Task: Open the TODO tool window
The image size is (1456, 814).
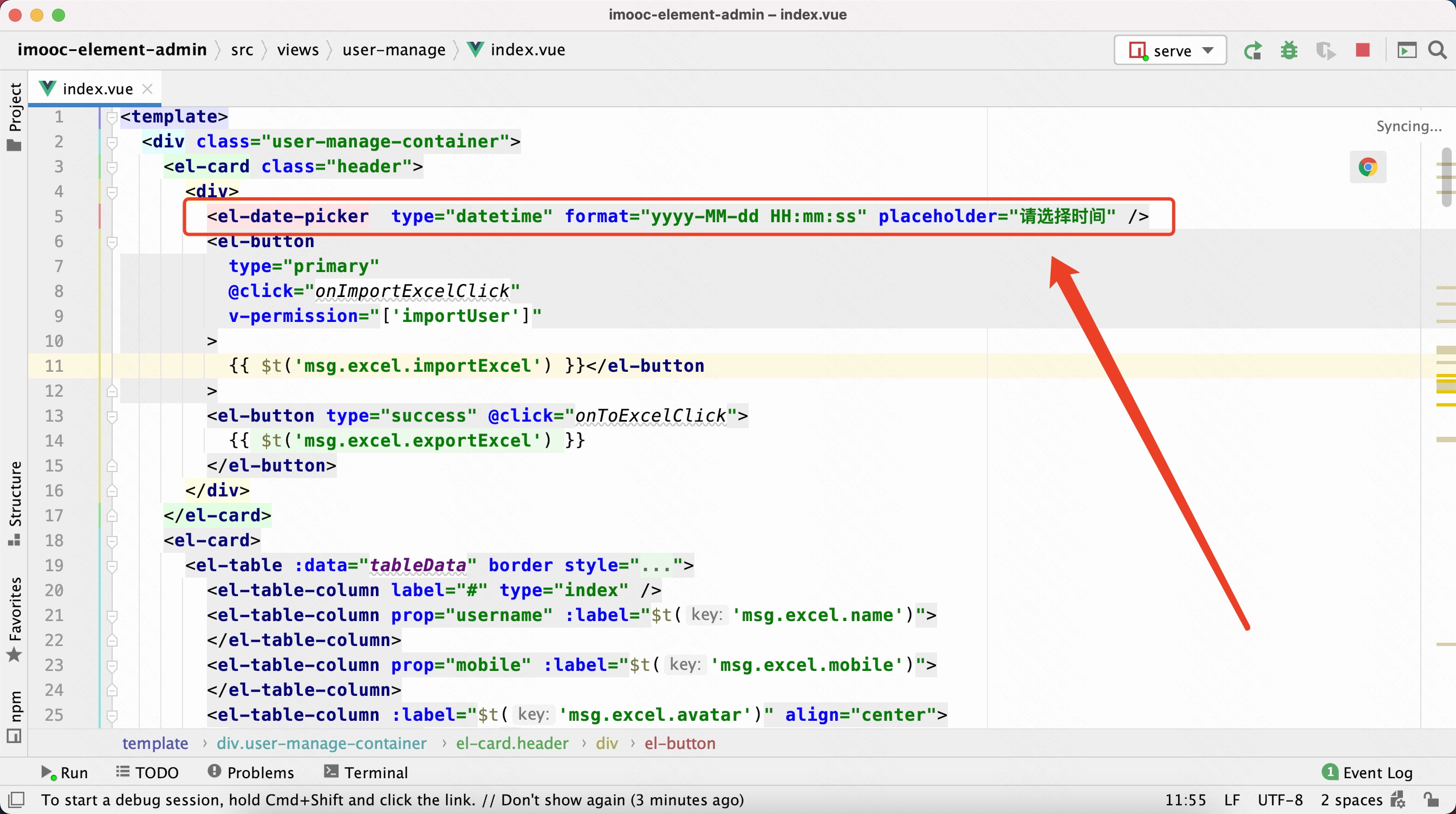Action: [x=147, y=772]
